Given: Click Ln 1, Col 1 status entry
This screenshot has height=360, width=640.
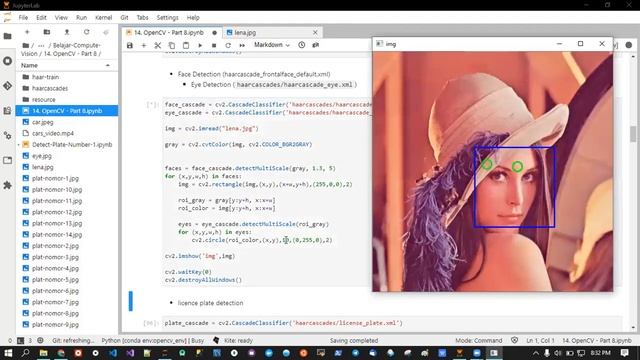Looking at the screenshot, I should point(540,340).
